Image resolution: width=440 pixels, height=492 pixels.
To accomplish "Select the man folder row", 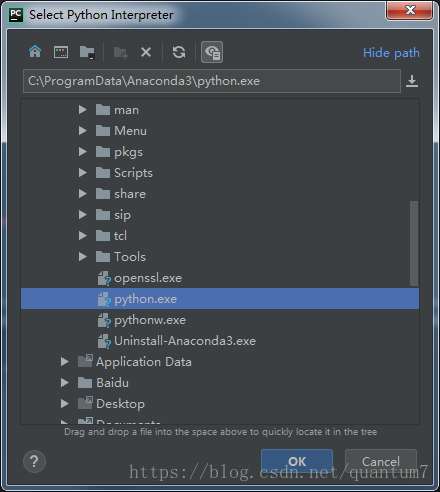I will coord(220,110).
